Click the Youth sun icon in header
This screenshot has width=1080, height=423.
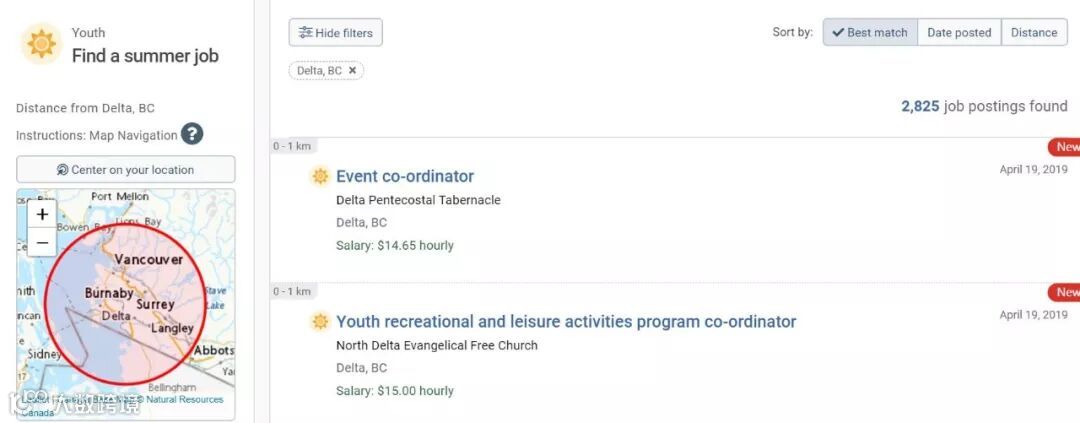pos(41,44)
